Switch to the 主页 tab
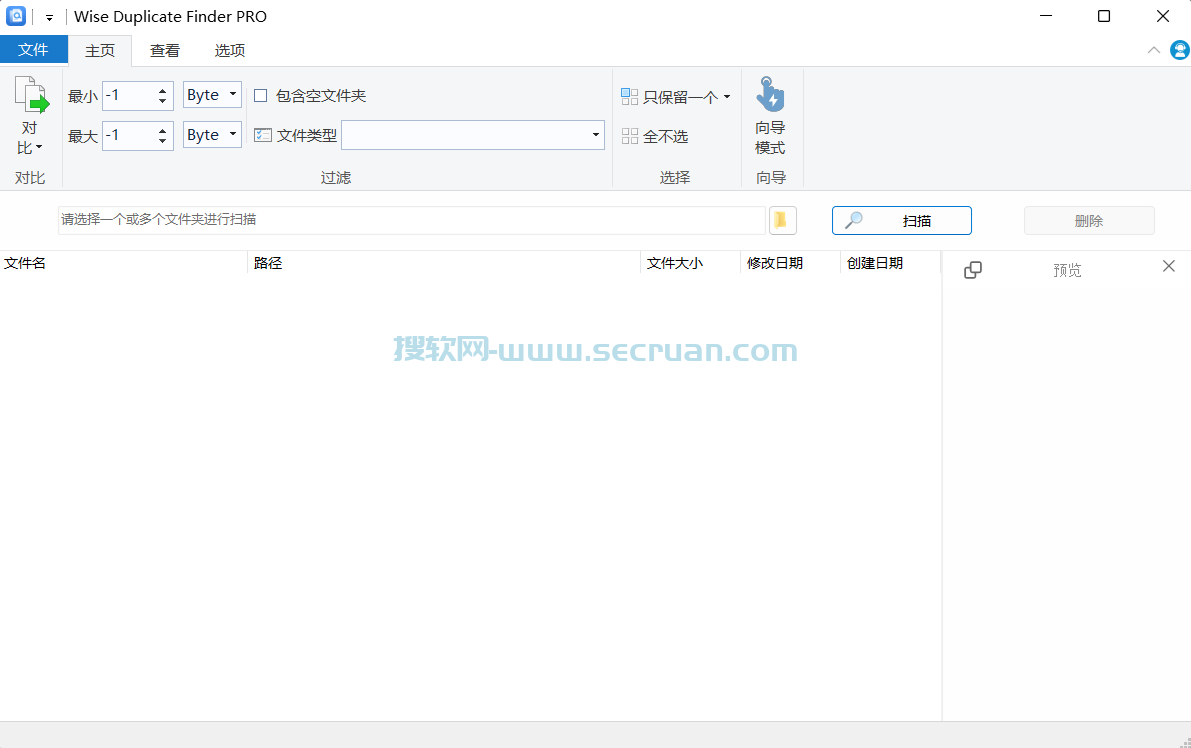The image size is (1191, 748). (x=100, y=51)
